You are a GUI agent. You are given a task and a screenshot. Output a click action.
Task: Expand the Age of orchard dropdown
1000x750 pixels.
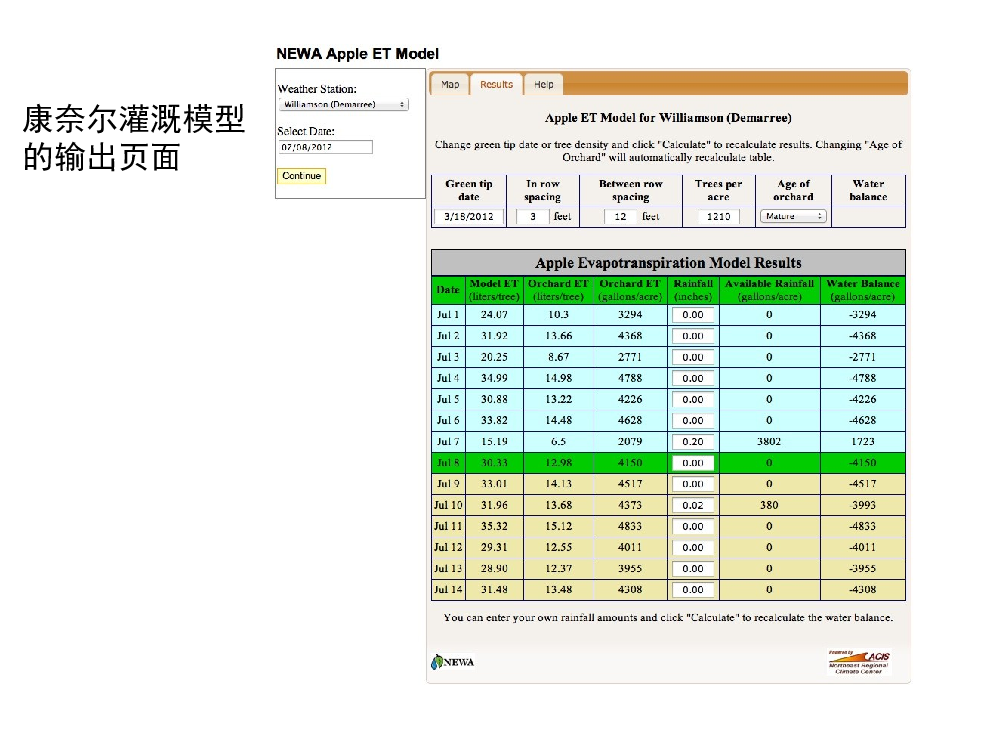793,216
